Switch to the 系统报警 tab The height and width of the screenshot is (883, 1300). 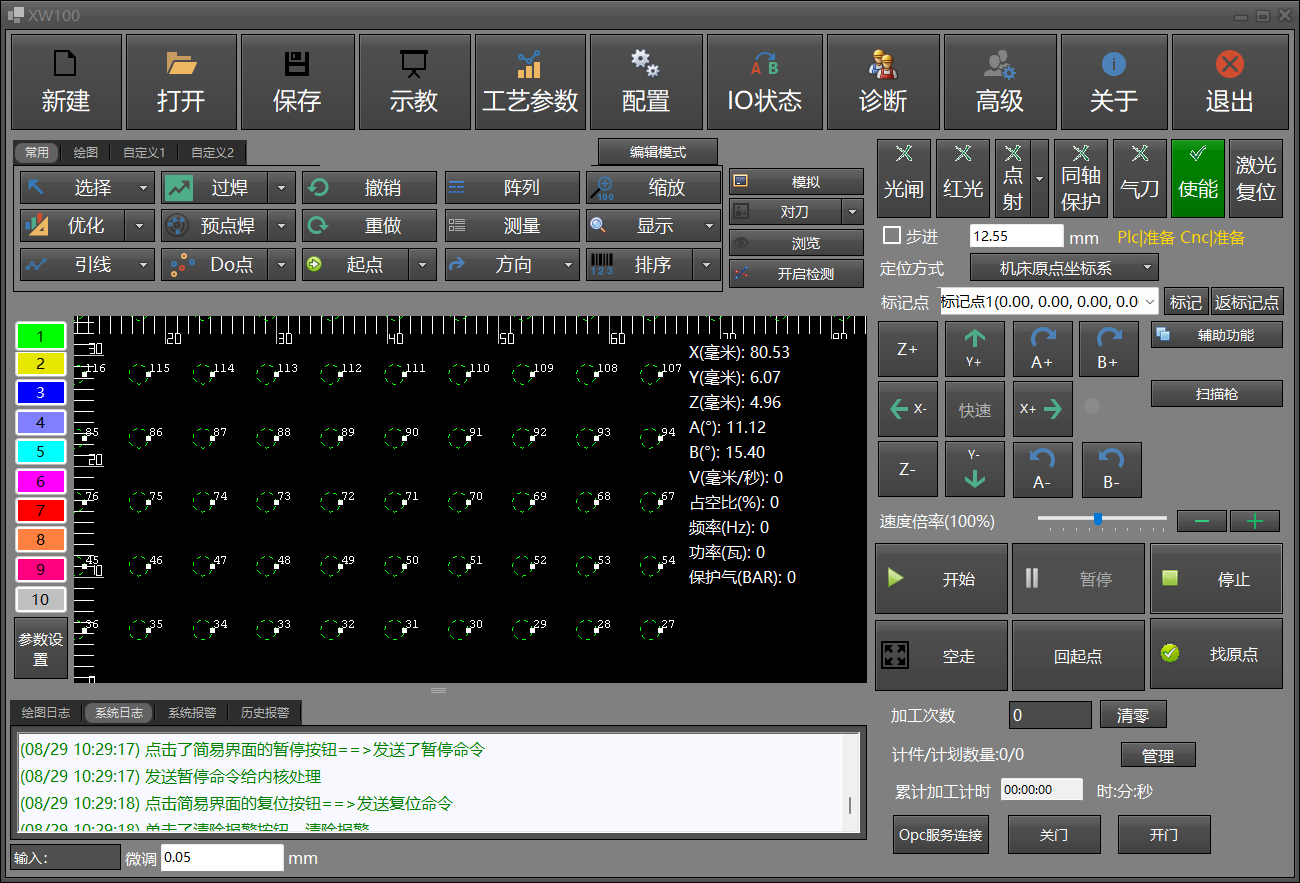(x=191, y=713)
